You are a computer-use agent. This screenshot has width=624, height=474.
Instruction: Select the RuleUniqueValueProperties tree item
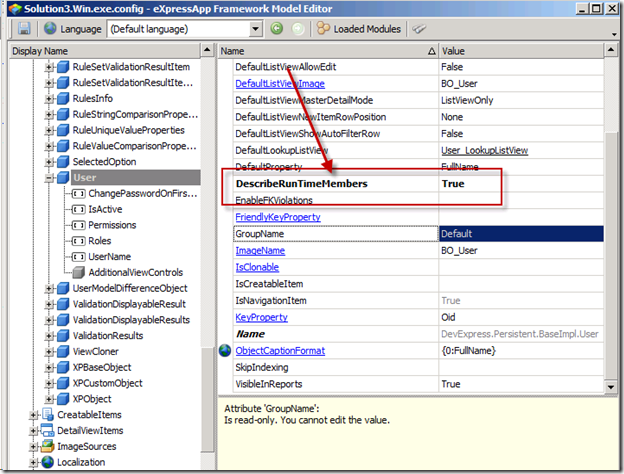(129, 130)
